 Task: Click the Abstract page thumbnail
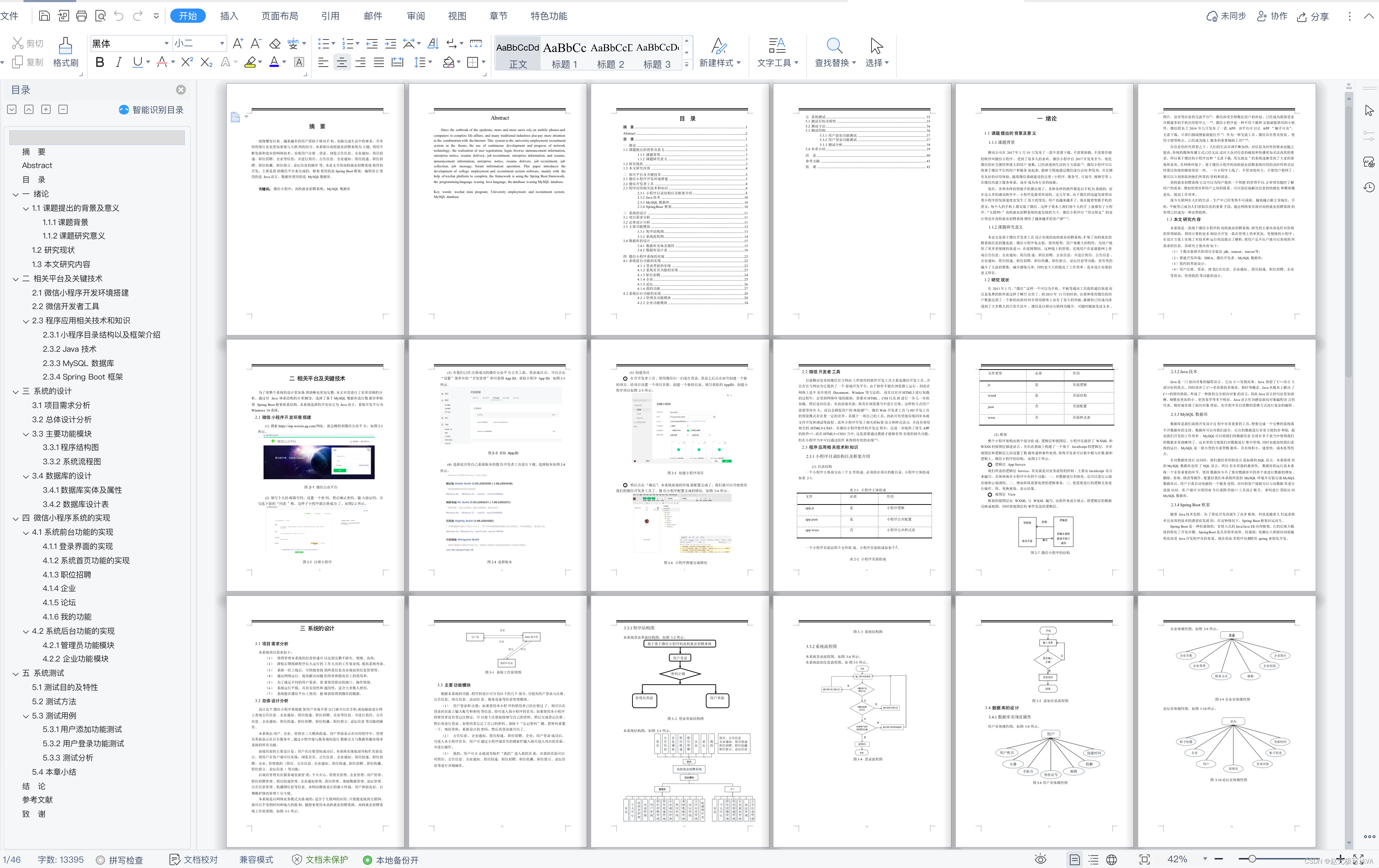pyautogui.click(x=498, y=209)
